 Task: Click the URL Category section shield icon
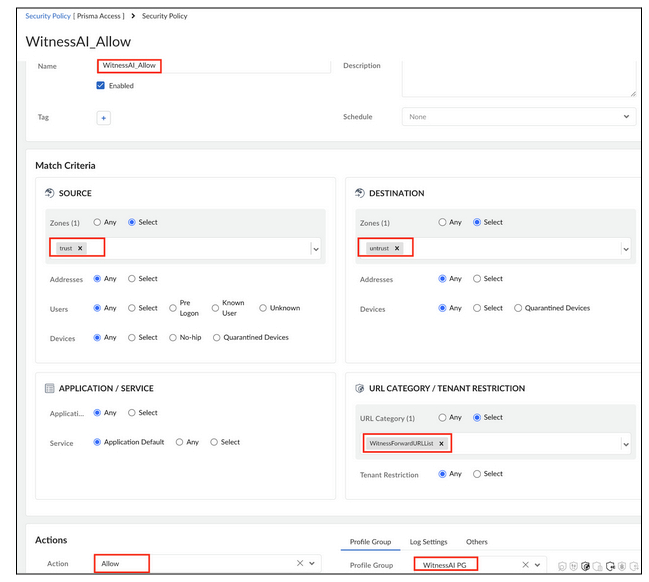coord(360,388)
